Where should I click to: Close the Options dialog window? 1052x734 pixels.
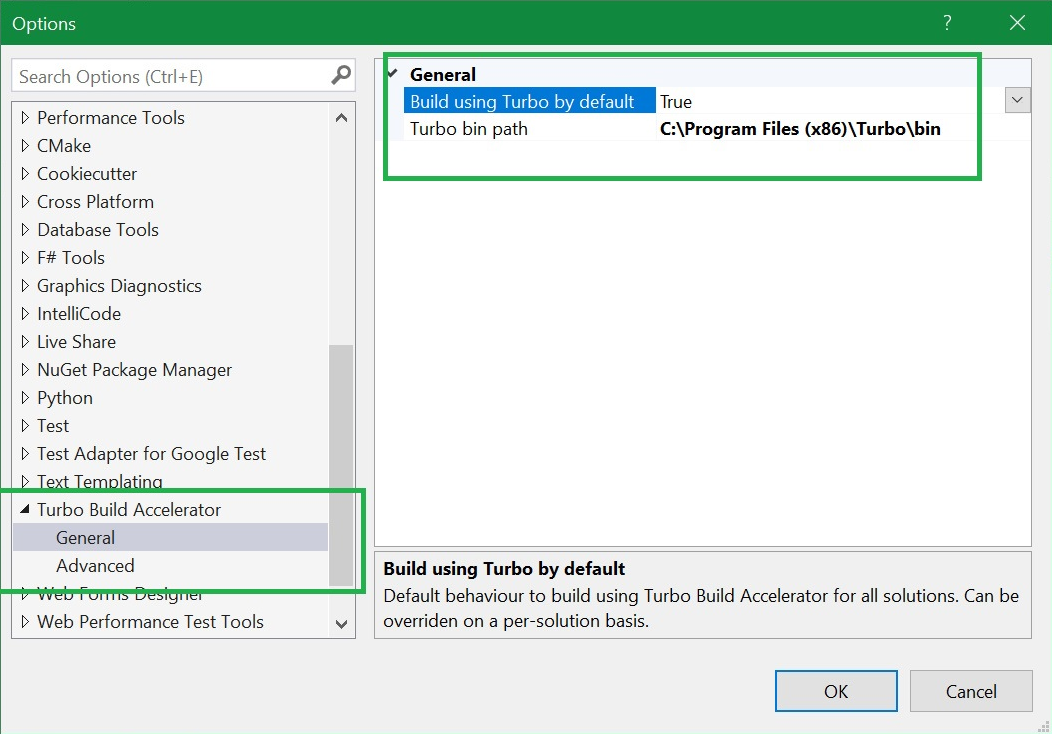(x=1017, y=22)
